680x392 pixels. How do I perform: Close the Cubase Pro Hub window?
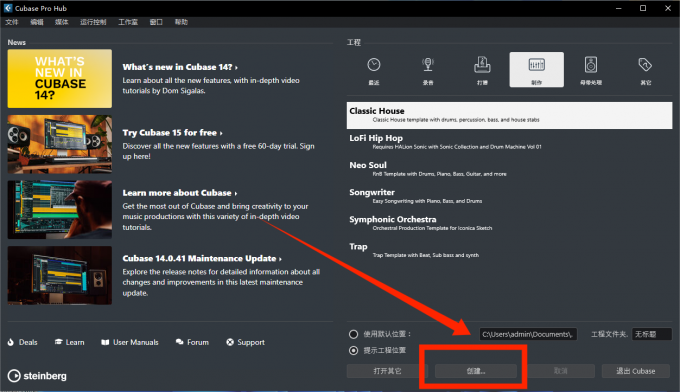pyautogui.click(x=668, y=8)
